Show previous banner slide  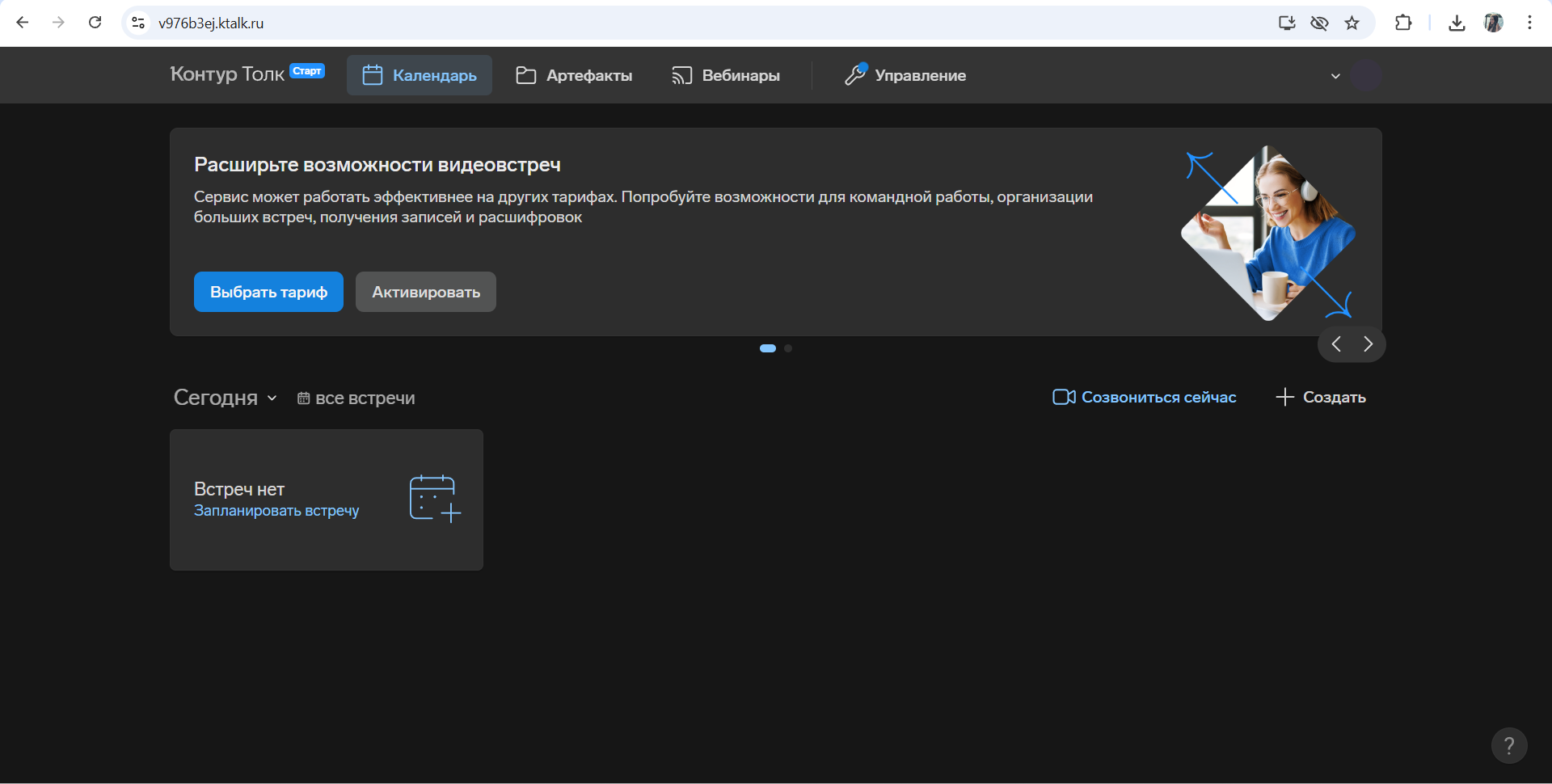(1336, 344)
